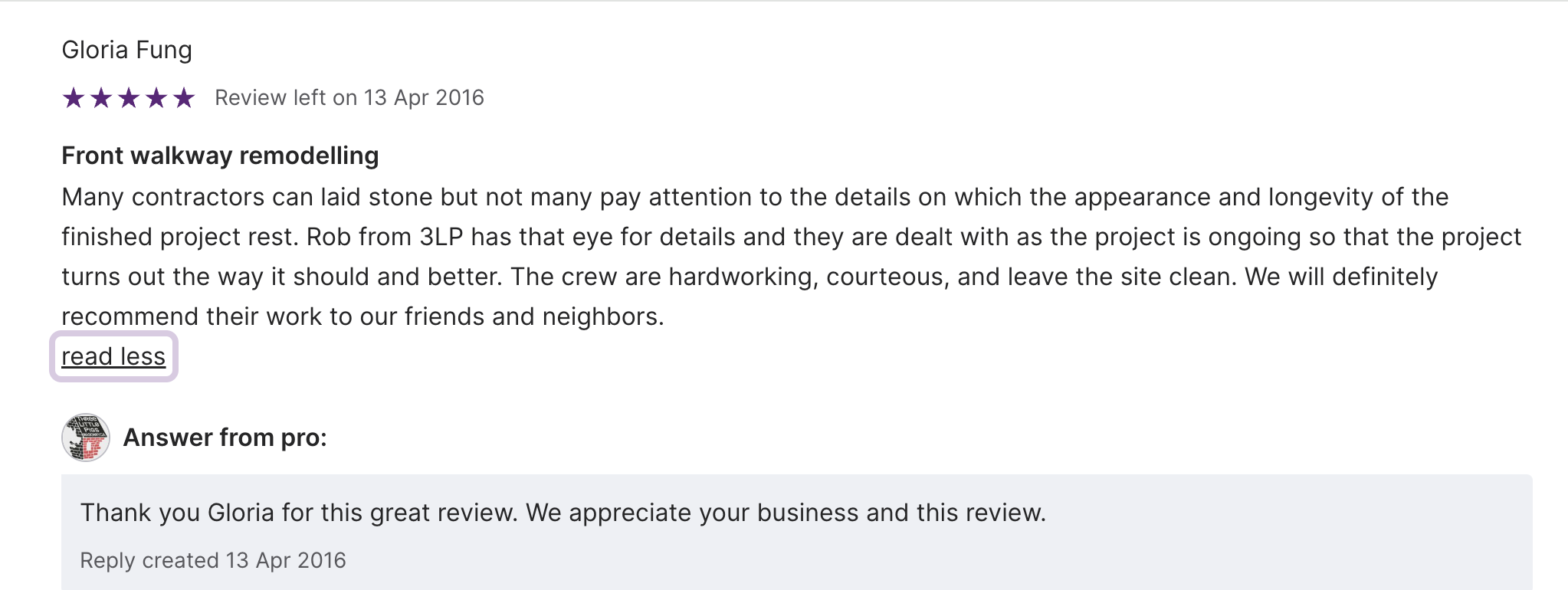Click the last review line about neighbors
This screenshot has width=1568, height=590.
(x=362, y=316)
